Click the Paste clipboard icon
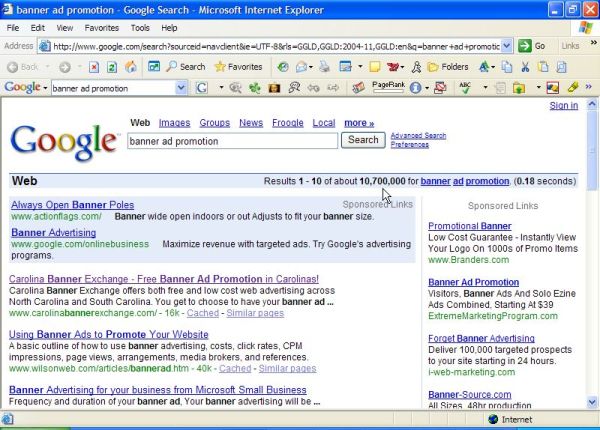This screenshot has width=600, height=430. click(x=543, y=67)
